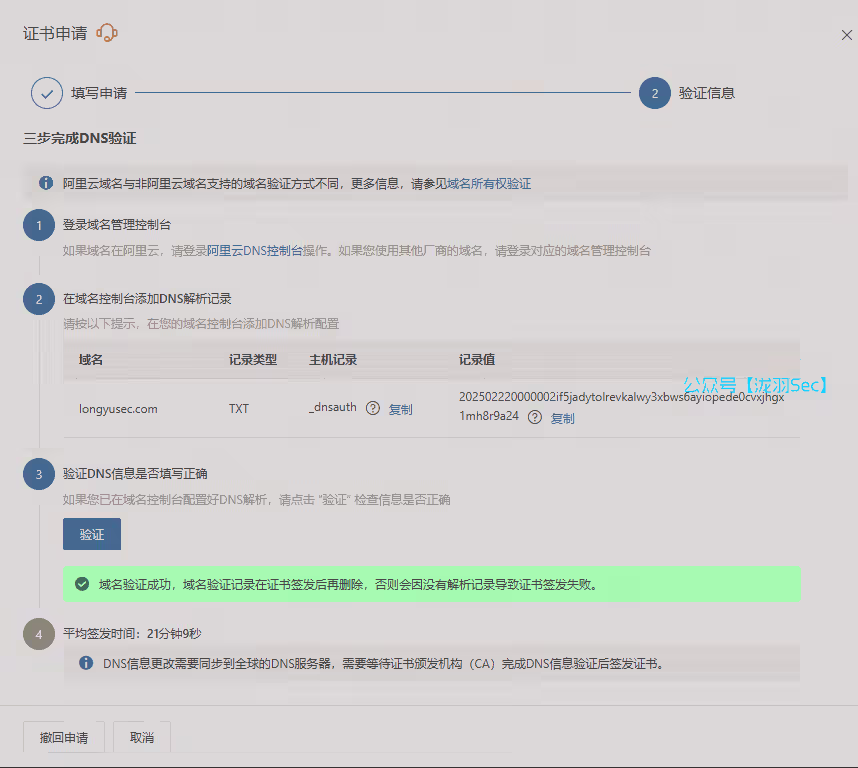
Task: Click the help icon next to _dnsauth
Action: tap(373, 408)
